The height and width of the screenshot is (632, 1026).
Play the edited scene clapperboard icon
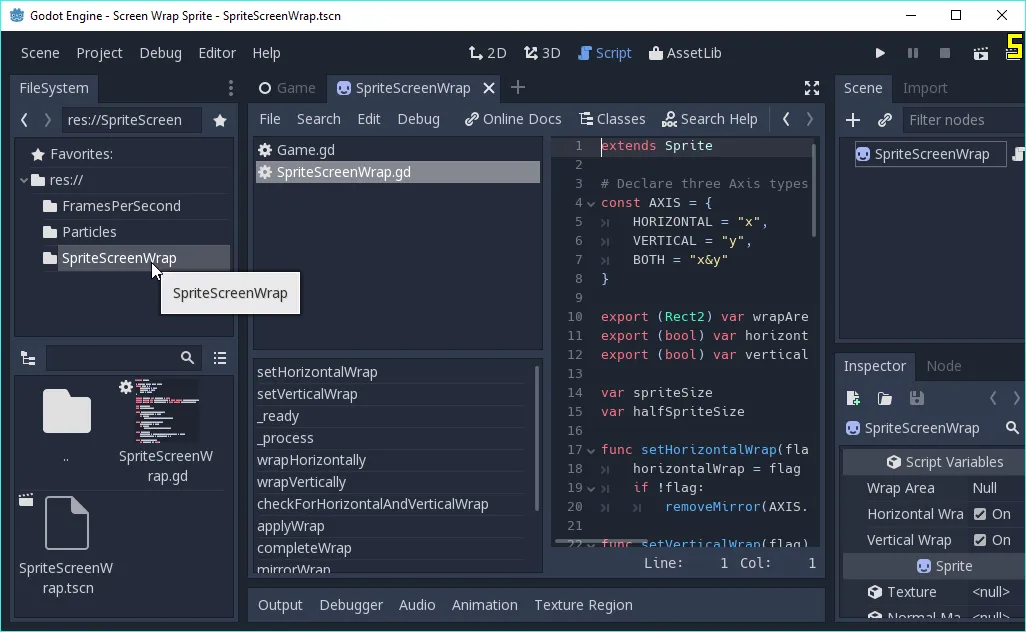pyautogui.click(x=981, y=53)
